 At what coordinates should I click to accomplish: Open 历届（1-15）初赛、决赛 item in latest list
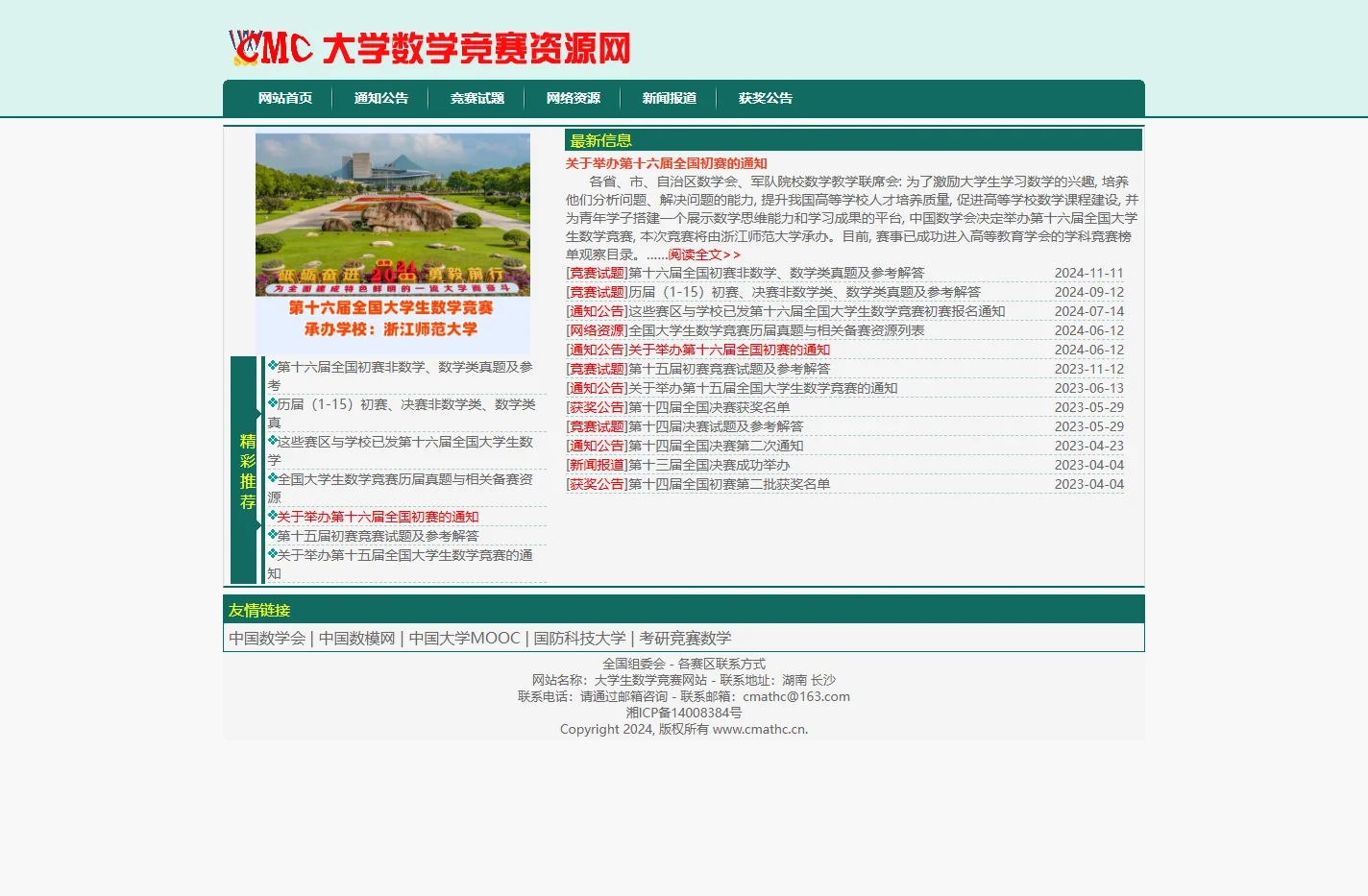coord(805,292)
